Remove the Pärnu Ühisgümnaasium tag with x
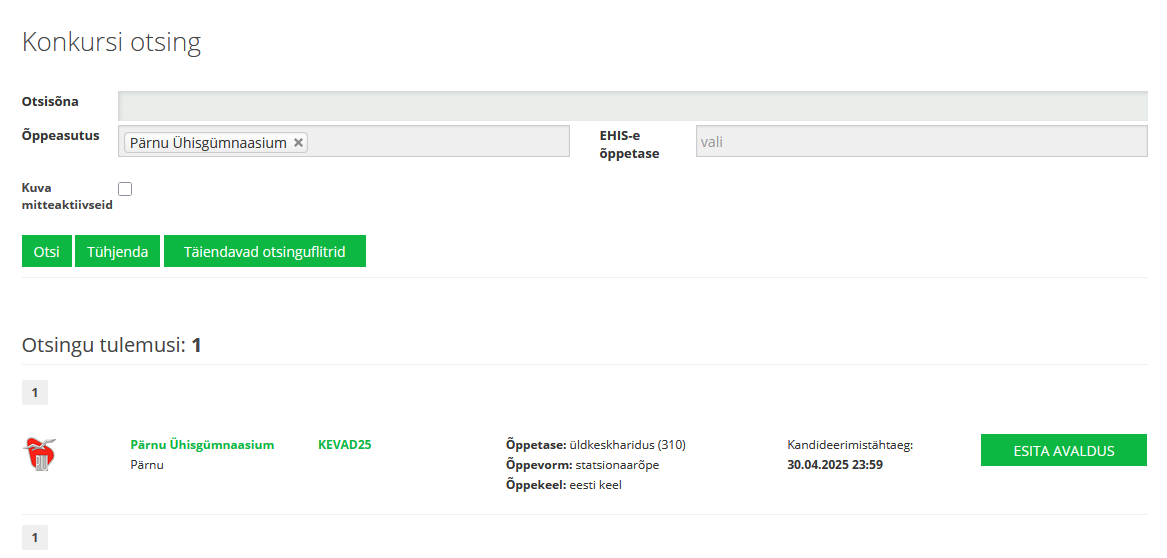Image resolution: width=1167 pixels, height=558 pixels. [298, 143]
